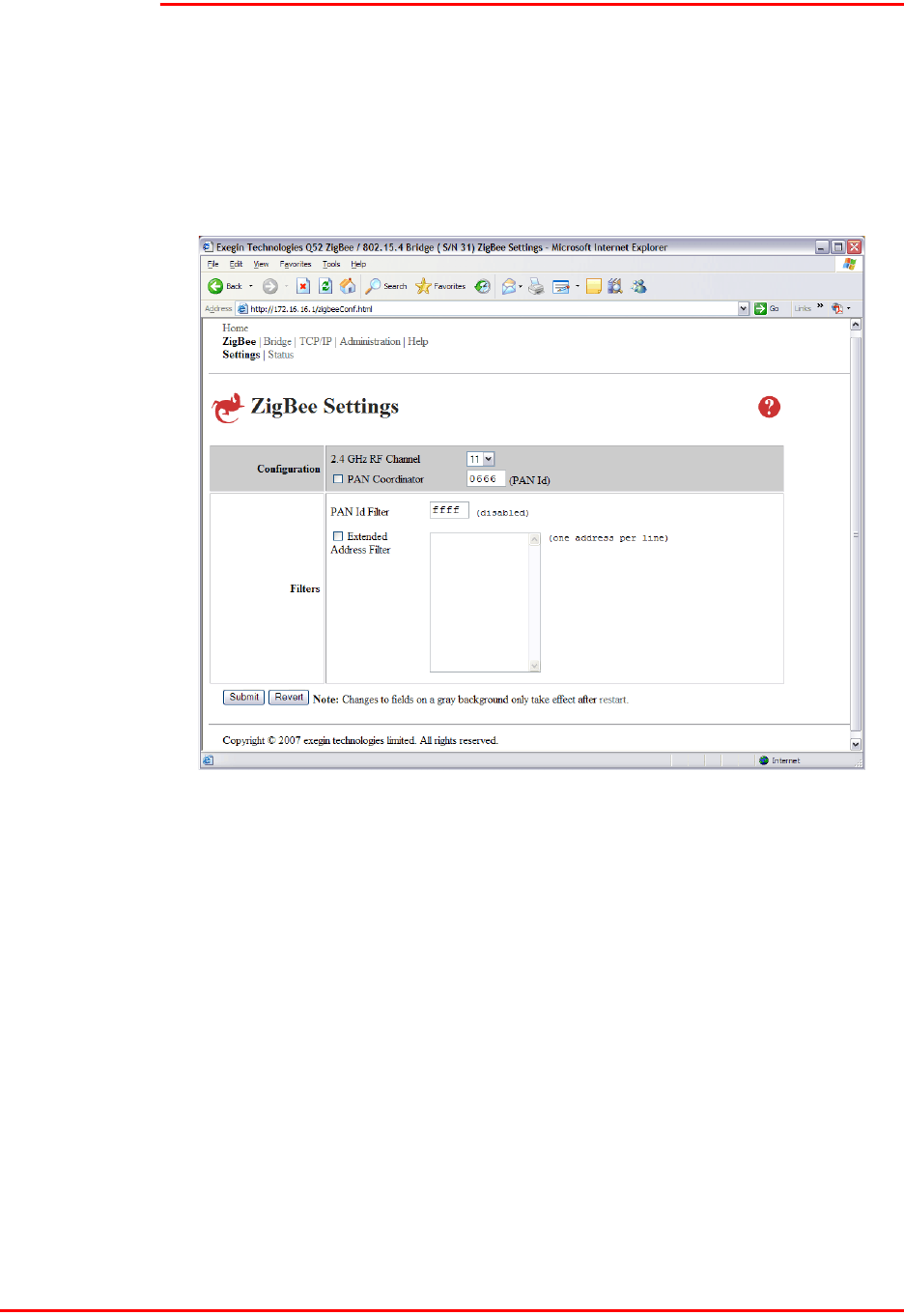This screenshot has height=1316, width=904.
Task: Click the Internet zone globe in status bar
Action: coord(764,760)
